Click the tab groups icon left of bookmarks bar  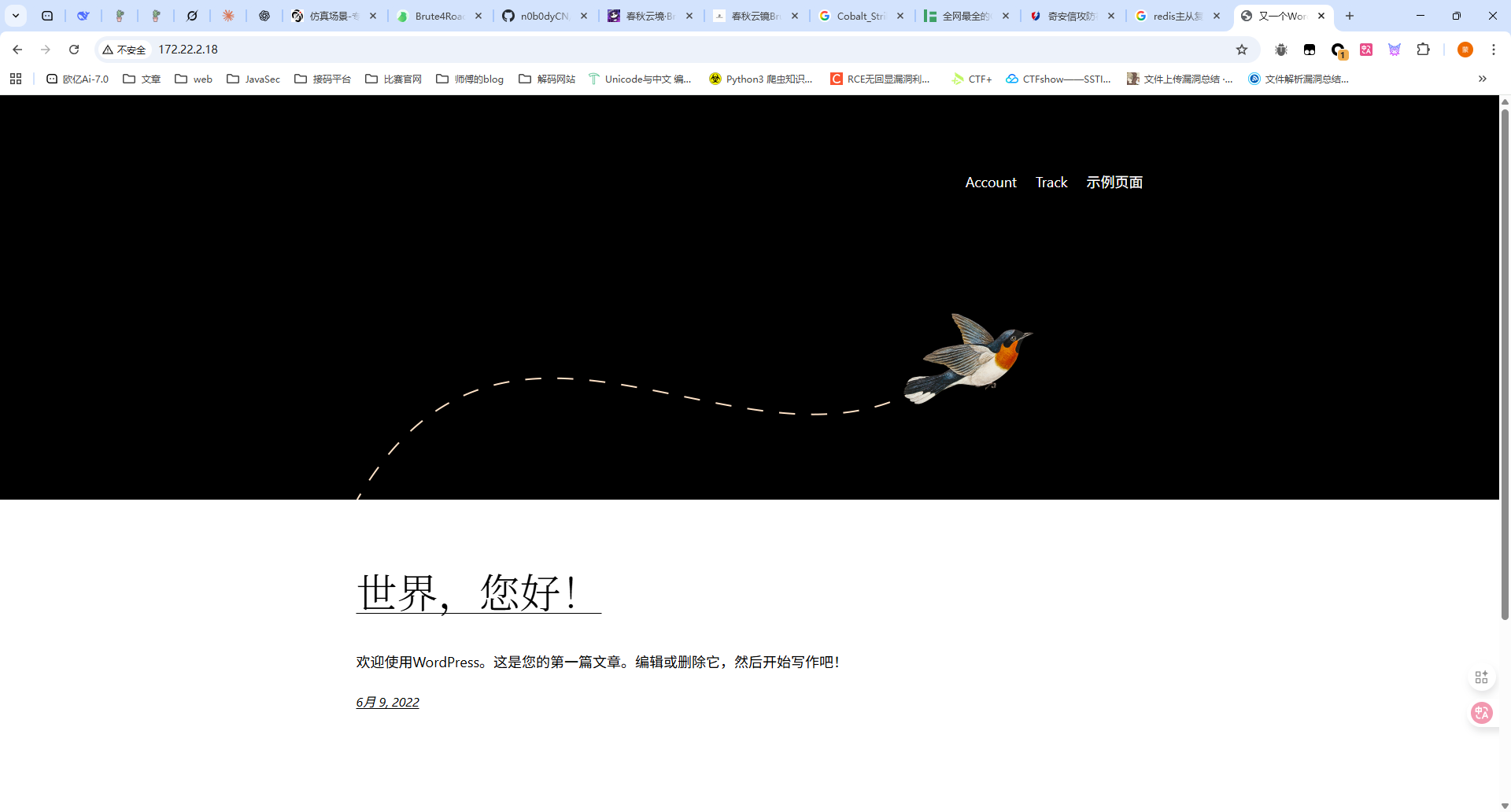click(16, 79)
